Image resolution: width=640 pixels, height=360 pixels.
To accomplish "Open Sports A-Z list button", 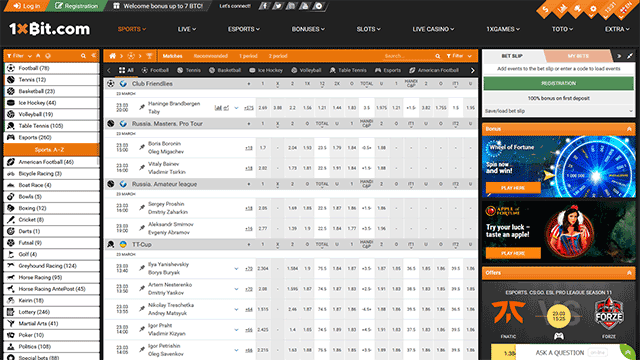I will click(51, 150).
